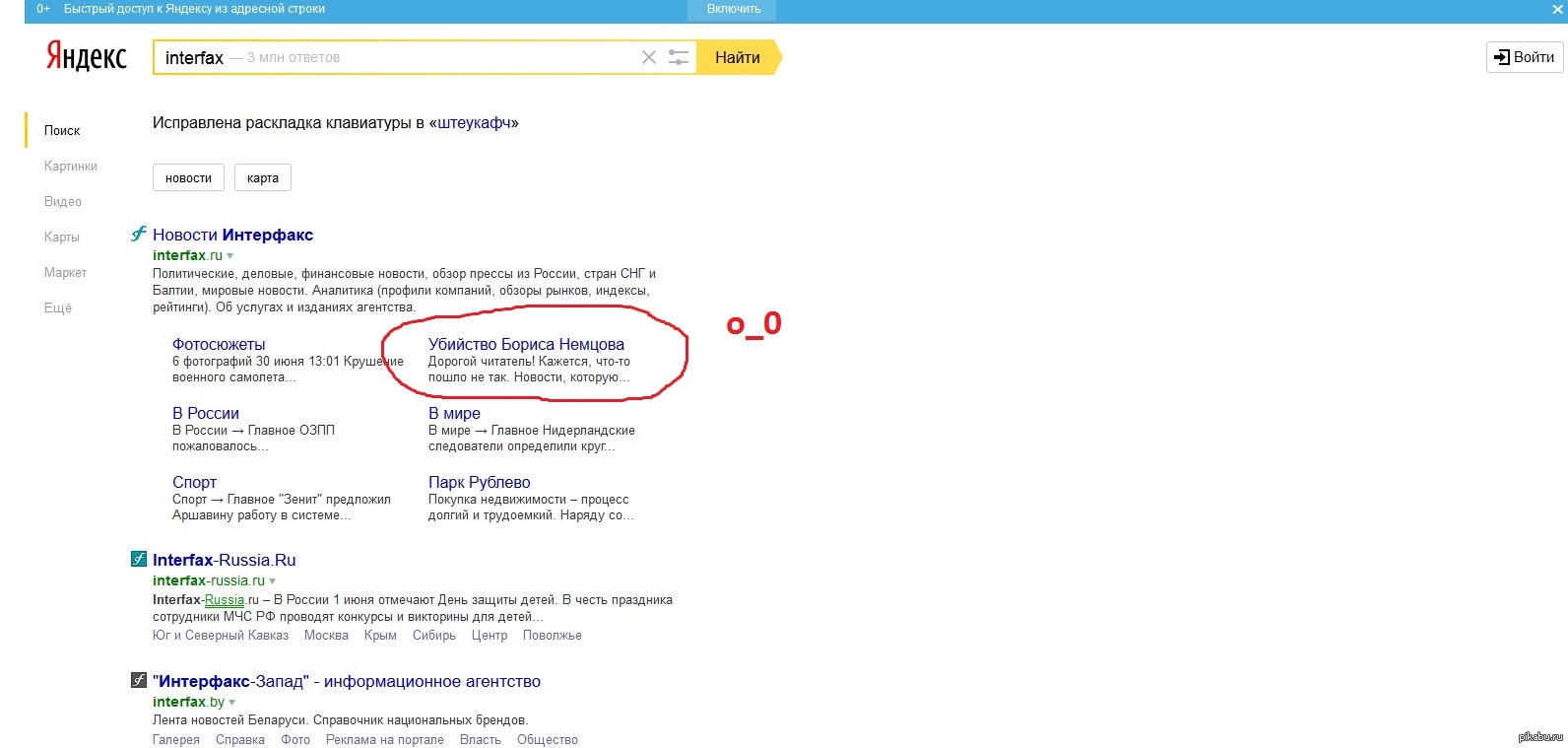Click the interfax.ru favicon
The width and height of the screenshot is (1568, 748).
[139, 234]
